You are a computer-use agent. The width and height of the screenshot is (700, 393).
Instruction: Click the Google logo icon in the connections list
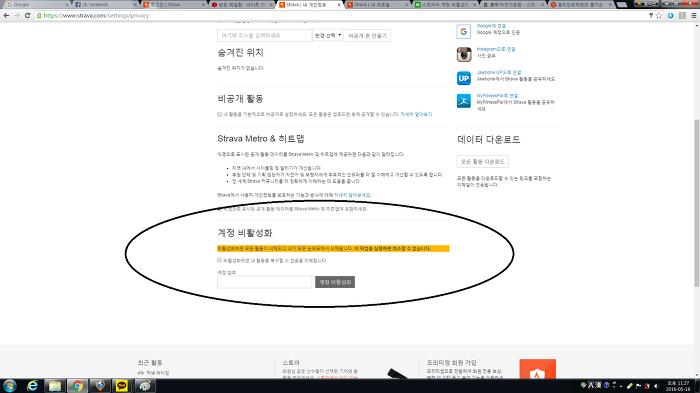coord(464,32)
